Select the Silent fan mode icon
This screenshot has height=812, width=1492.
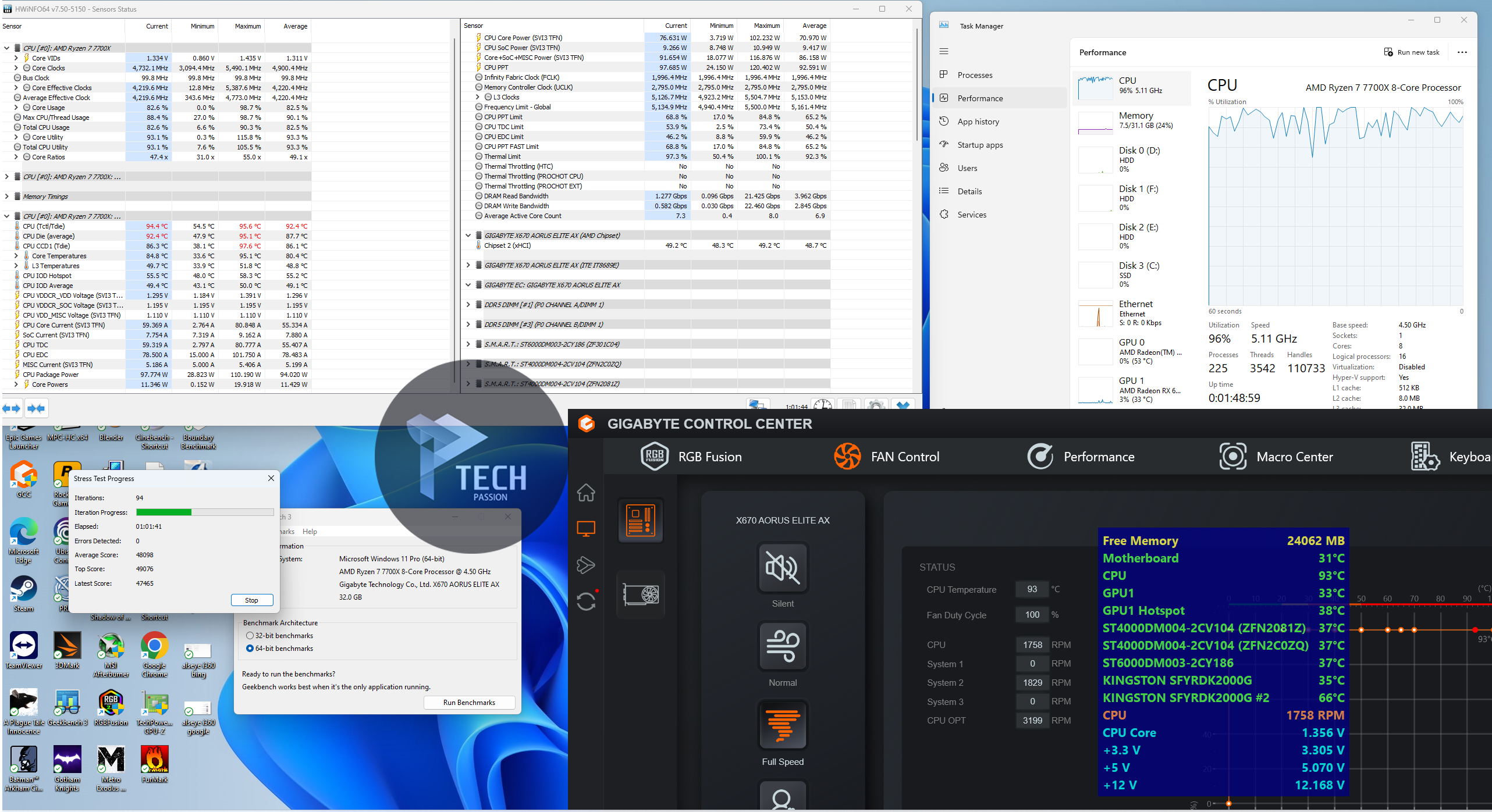pos(783,567)
